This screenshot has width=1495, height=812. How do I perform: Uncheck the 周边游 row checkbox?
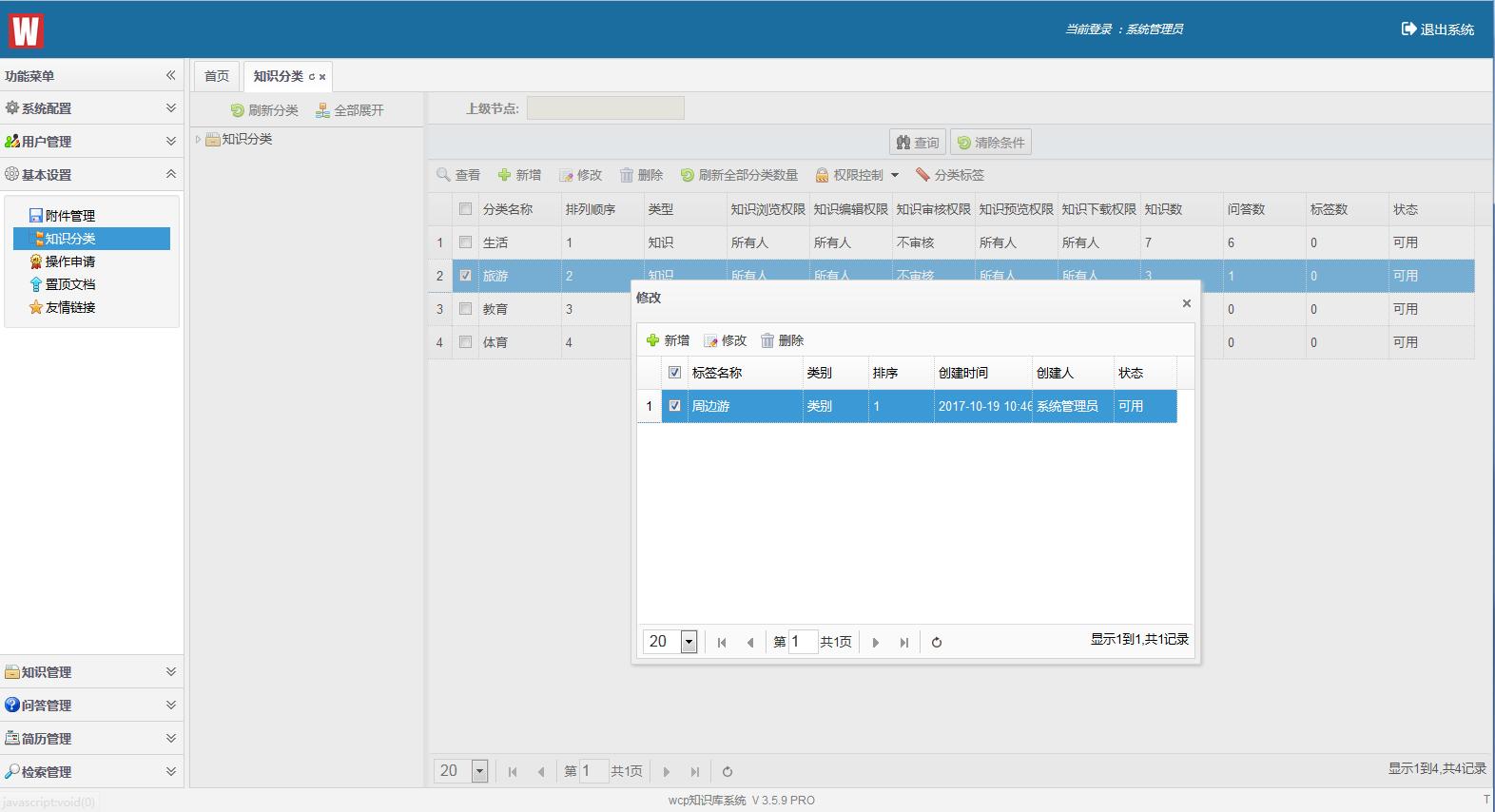coord(674,406)
